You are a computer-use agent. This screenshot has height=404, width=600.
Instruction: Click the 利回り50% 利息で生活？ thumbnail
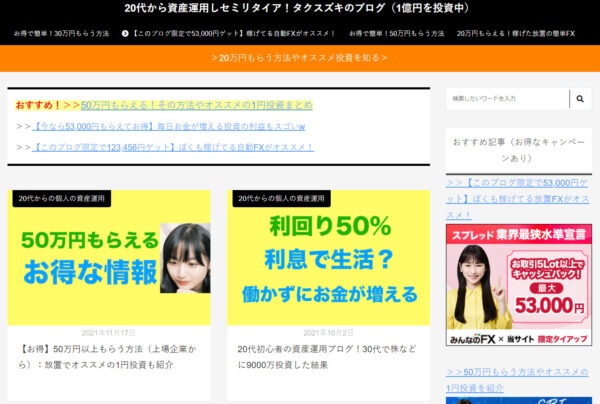point(328,257)
